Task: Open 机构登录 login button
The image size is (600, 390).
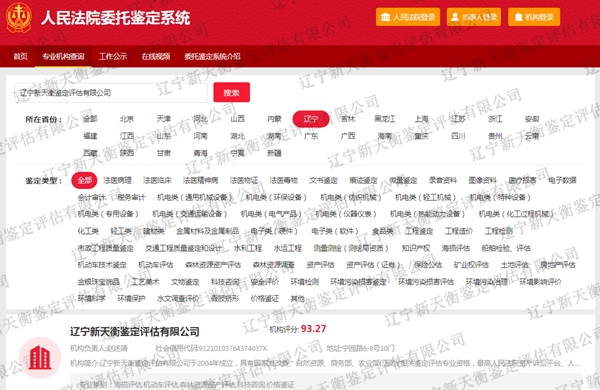Action: [x=534, y=17]
